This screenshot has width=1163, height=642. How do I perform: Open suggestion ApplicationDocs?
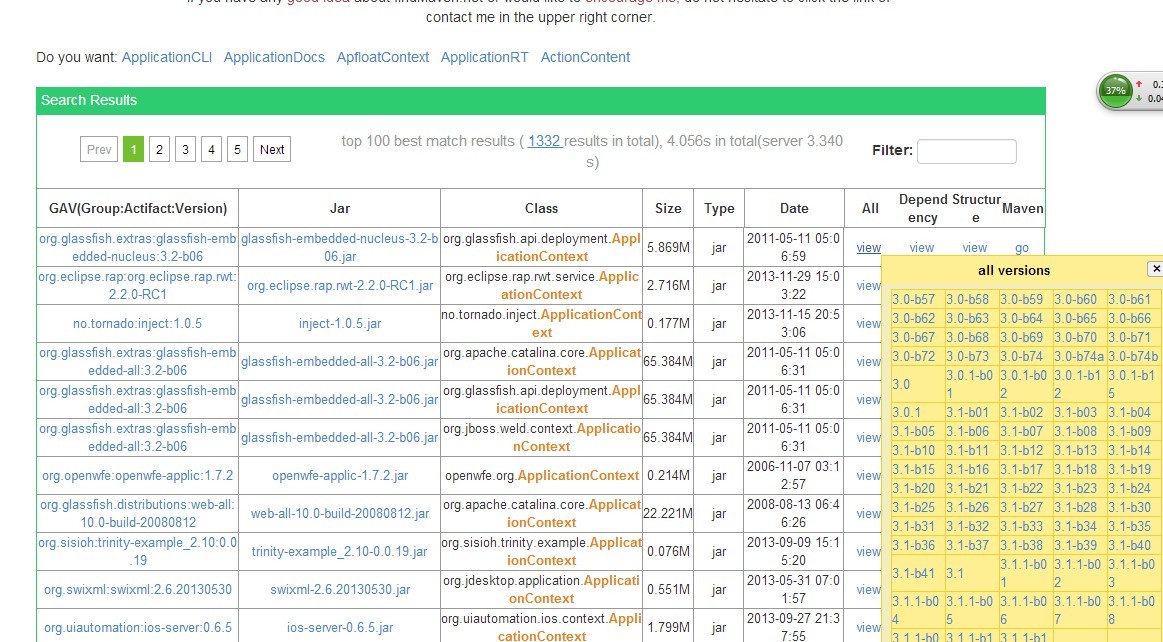[274, 57]
